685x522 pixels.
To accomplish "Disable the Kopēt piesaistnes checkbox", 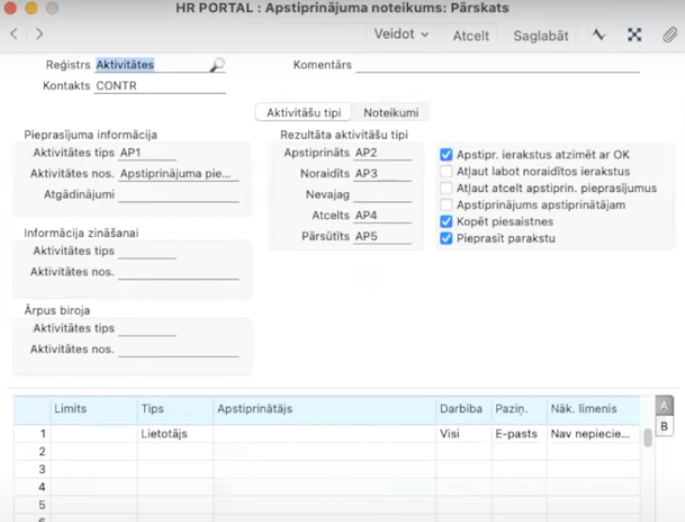I will (447, 222).
